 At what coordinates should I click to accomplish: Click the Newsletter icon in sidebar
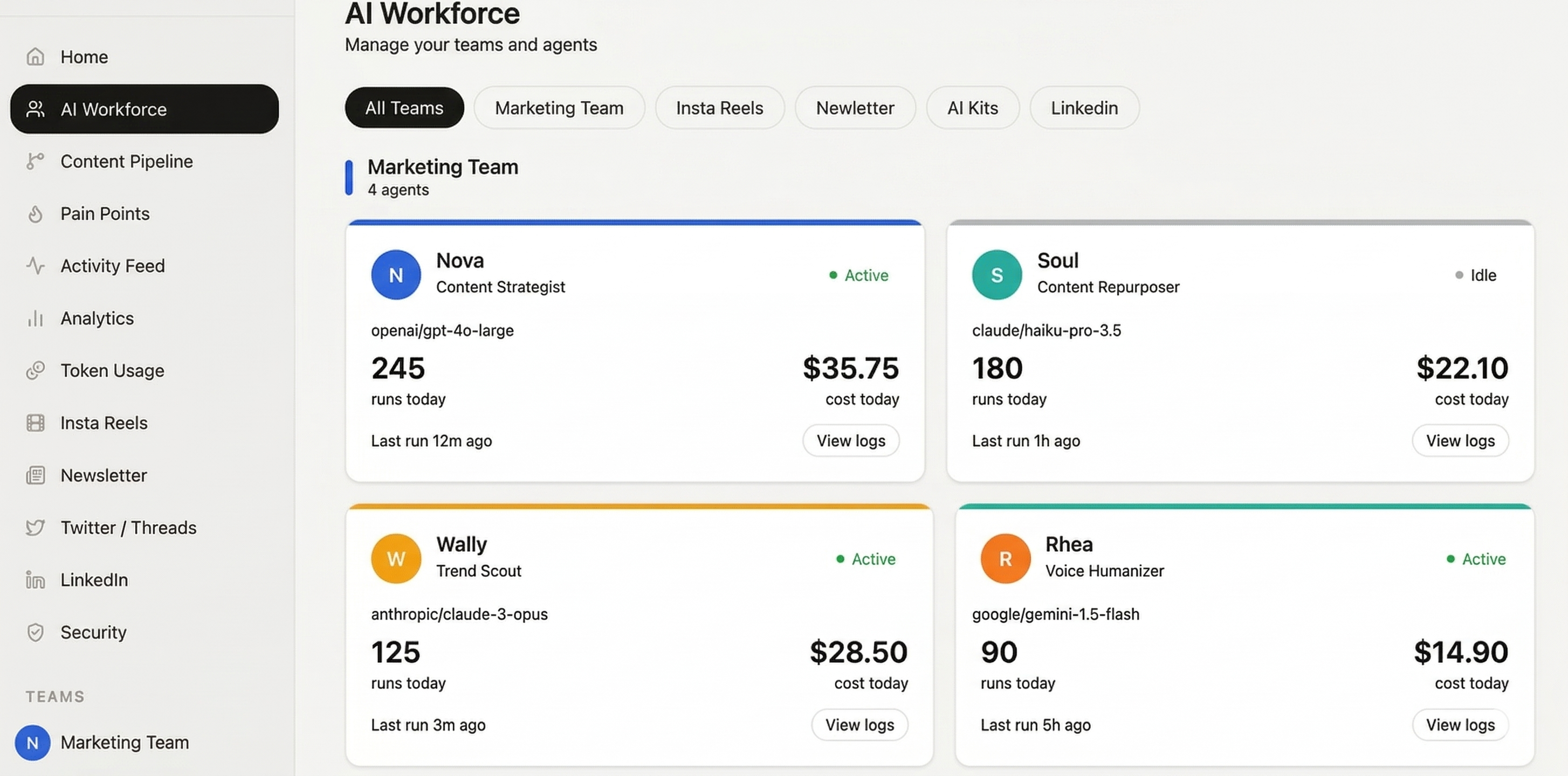coord(35,475)
